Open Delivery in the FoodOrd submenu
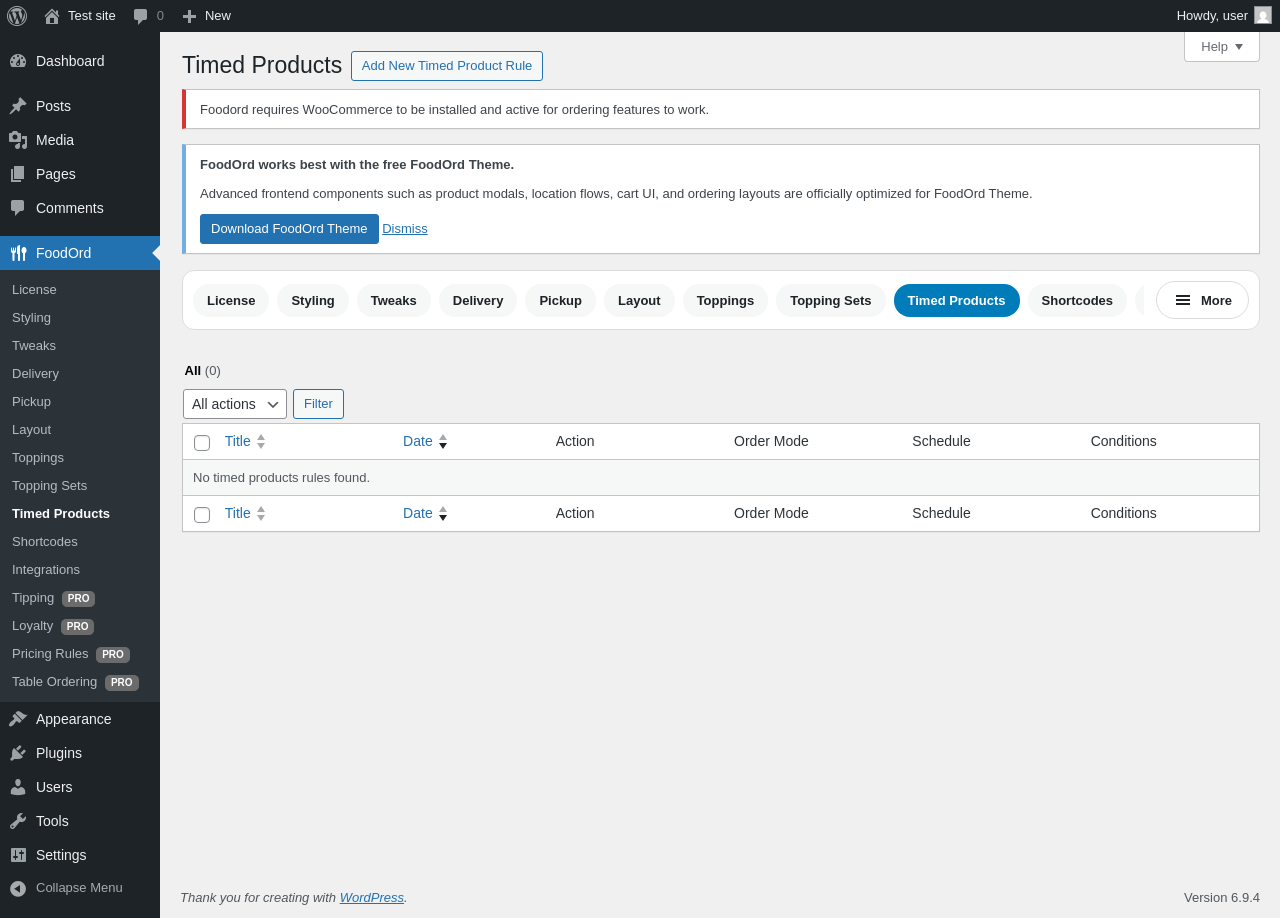 [x=35, y=374]
